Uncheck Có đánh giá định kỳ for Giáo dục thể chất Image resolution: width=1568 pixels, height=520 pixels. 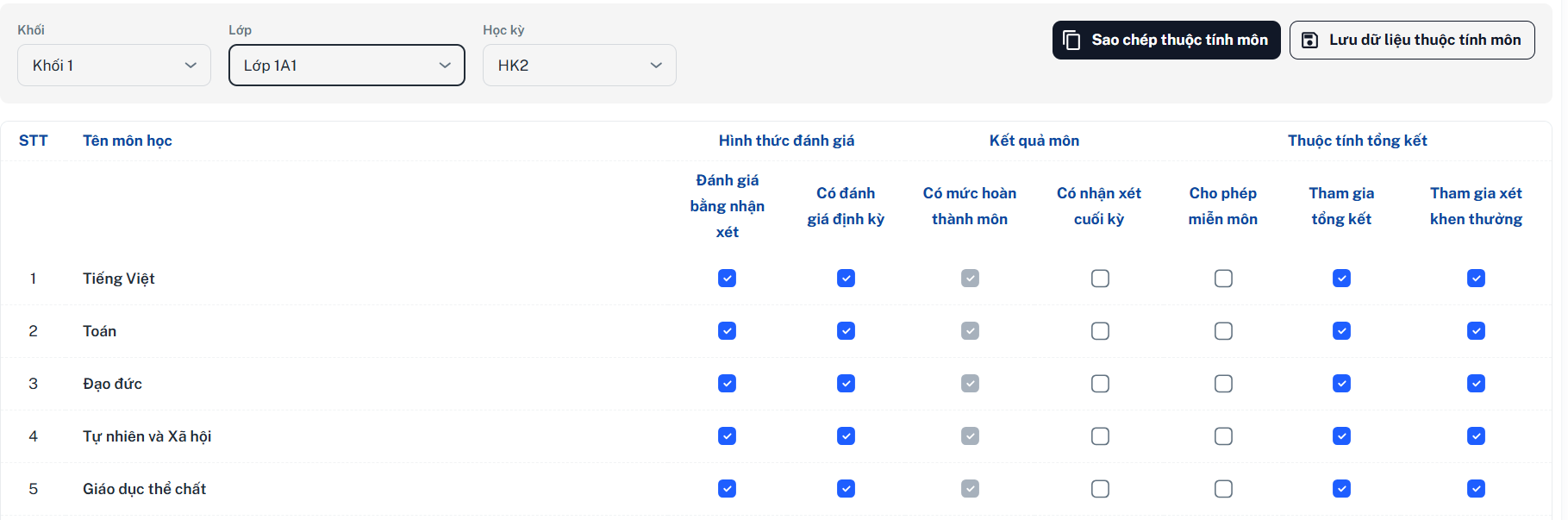(846, 489)
